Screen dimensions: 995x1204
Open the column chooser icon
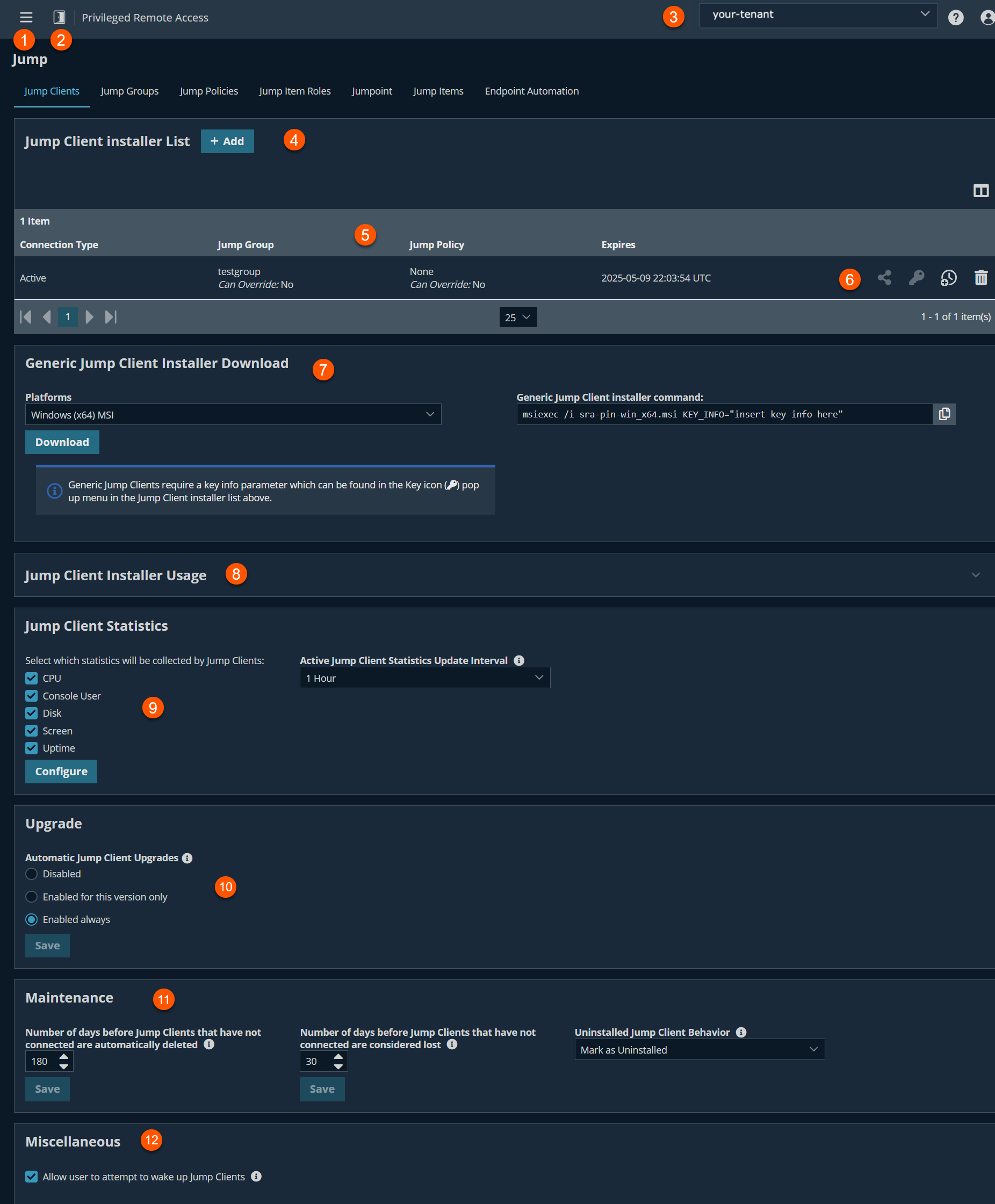(x=980, y=190)
